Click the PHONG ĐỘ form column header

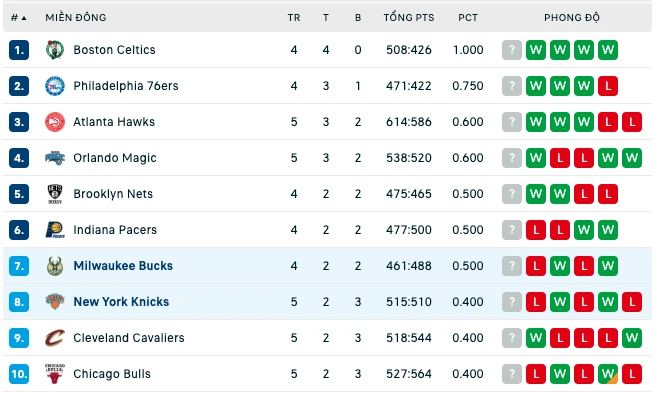point(571,18)
